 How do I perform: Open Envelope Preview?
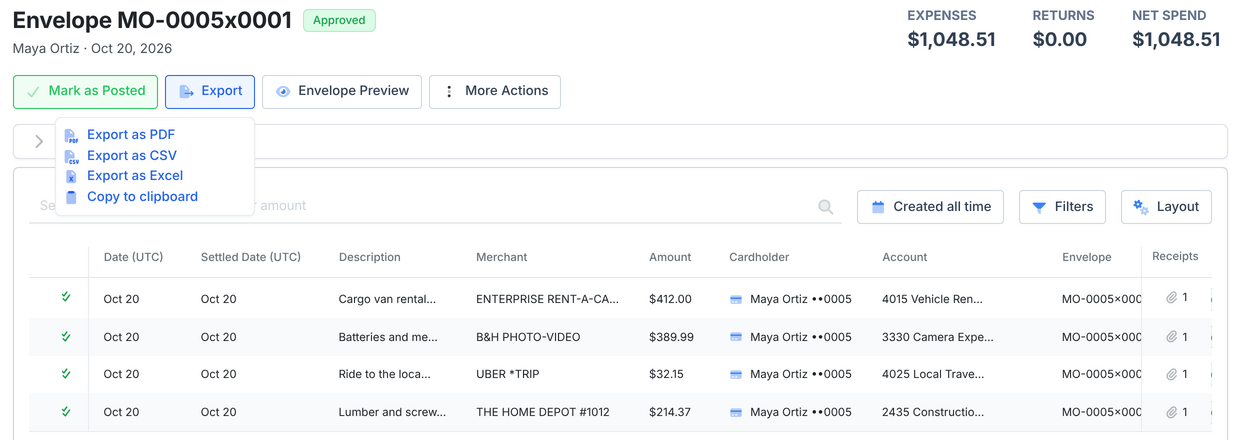342,91
